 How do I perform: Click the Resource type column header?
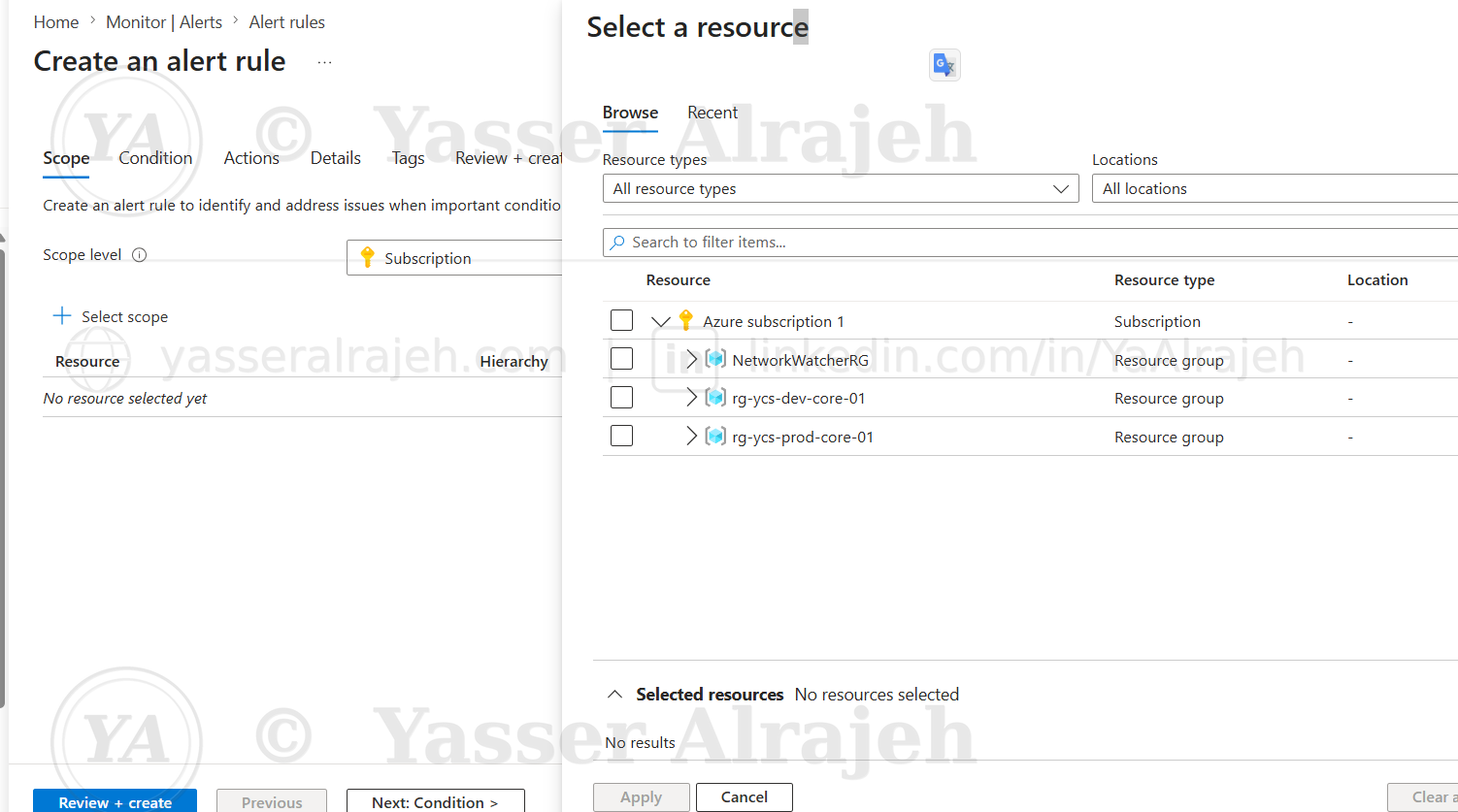click(1164, 280)
